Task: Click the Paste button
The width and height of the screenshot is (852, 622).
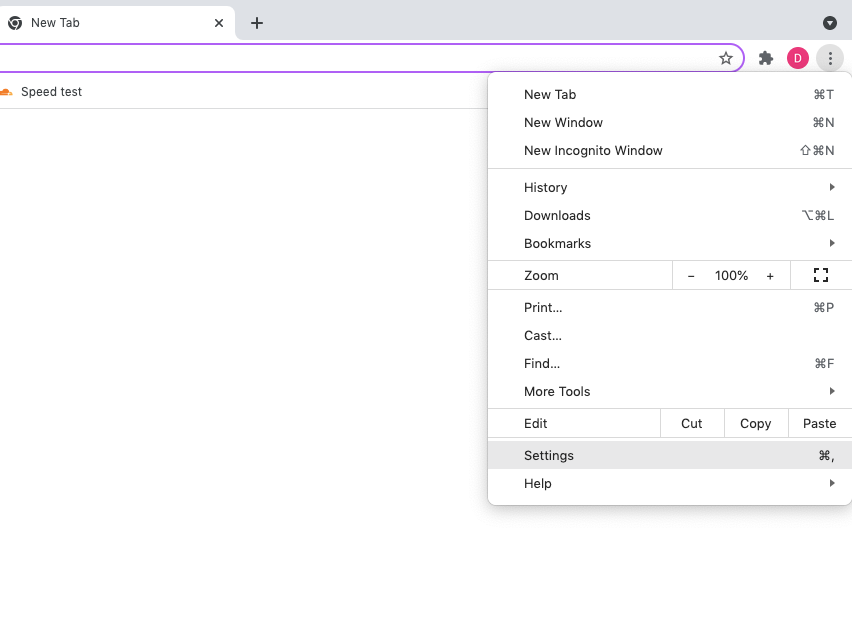Action: 820,423
